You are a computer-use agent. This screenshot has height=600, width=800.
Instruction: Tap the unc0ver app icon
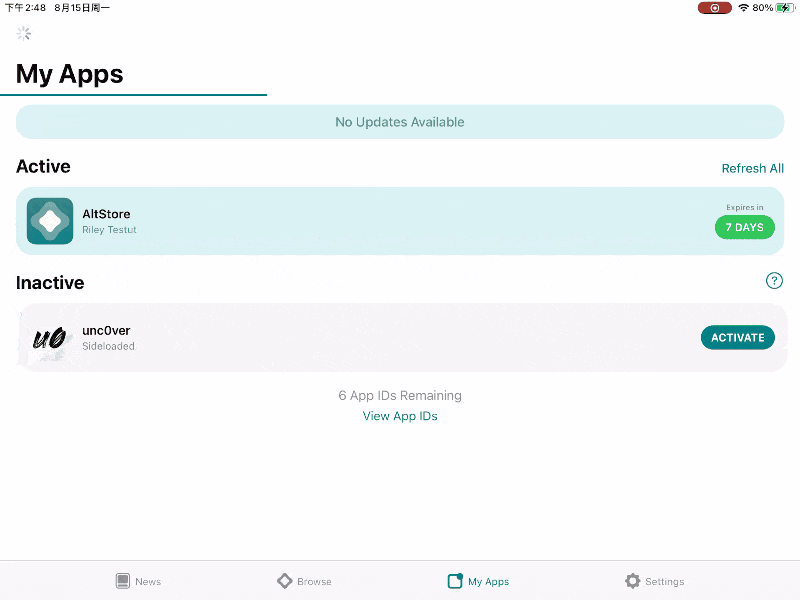click(50, 338)
